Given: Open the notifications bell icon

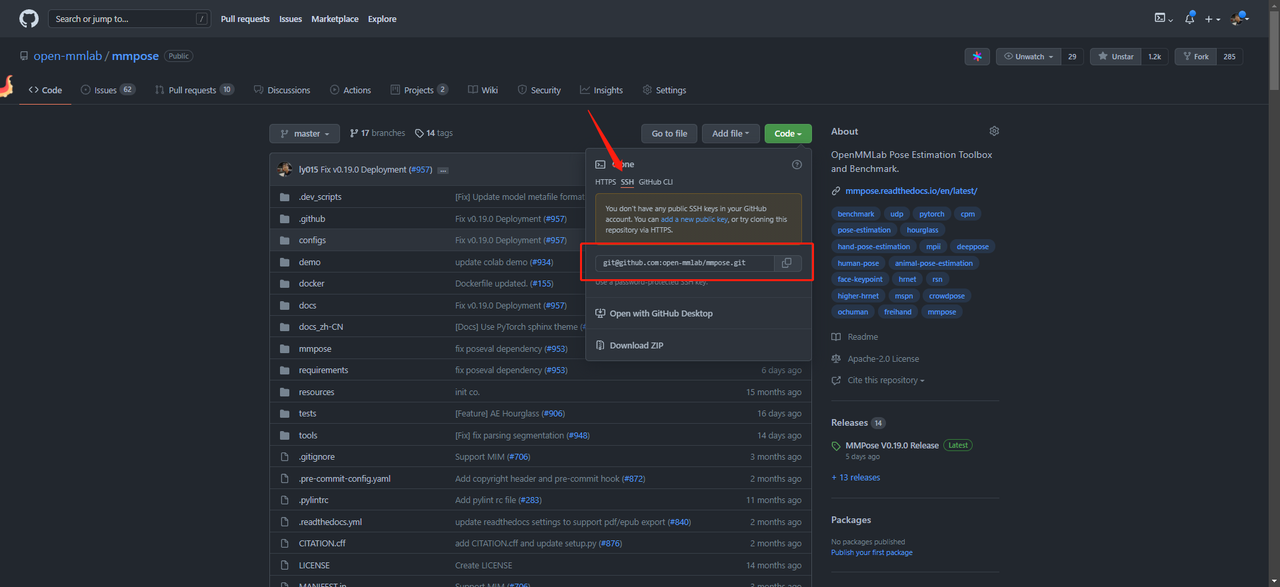Looking at the screenshot, I should [x=1189, y=18].
